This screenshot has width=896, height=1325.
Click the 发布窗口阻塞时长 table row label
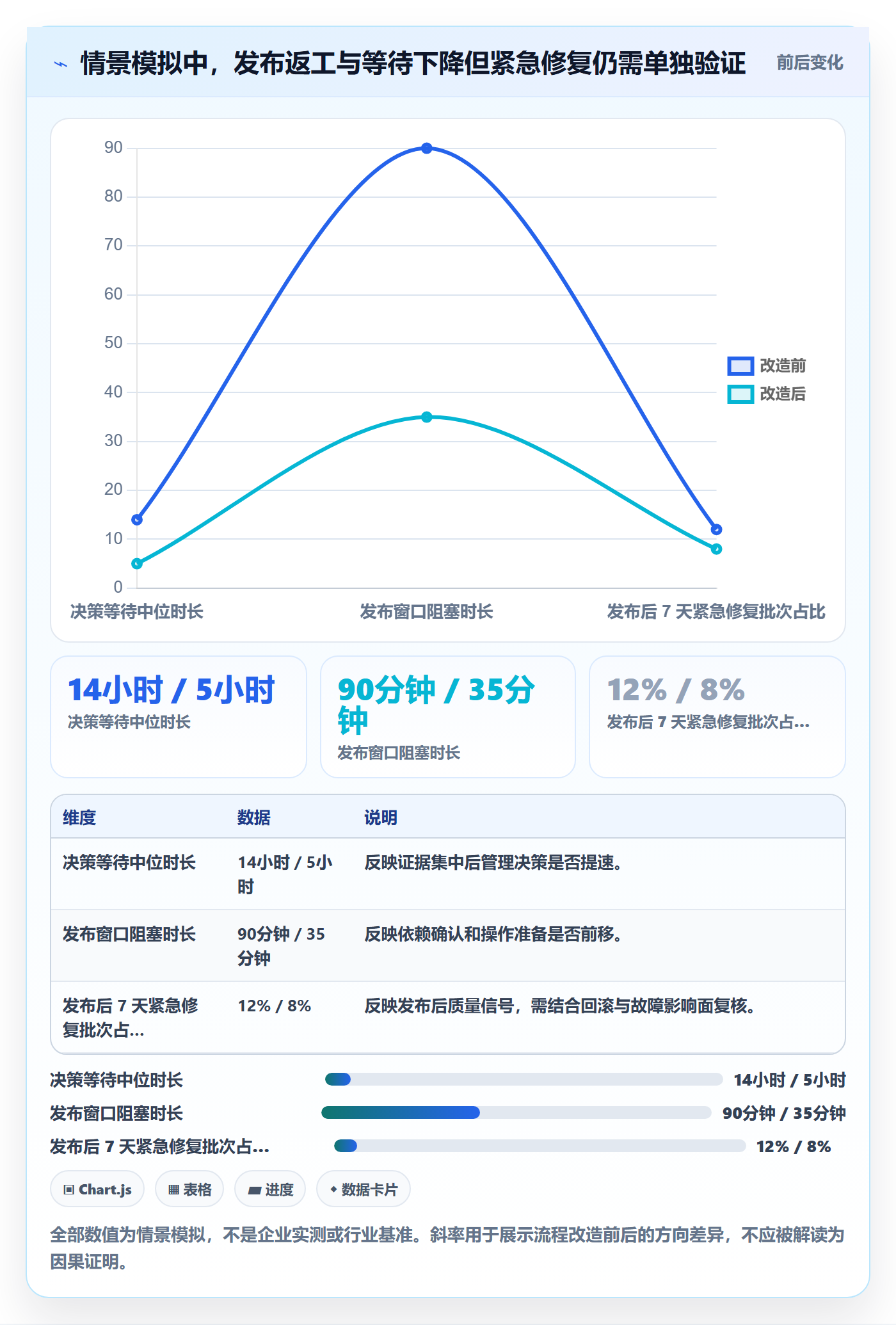point(129,935)
